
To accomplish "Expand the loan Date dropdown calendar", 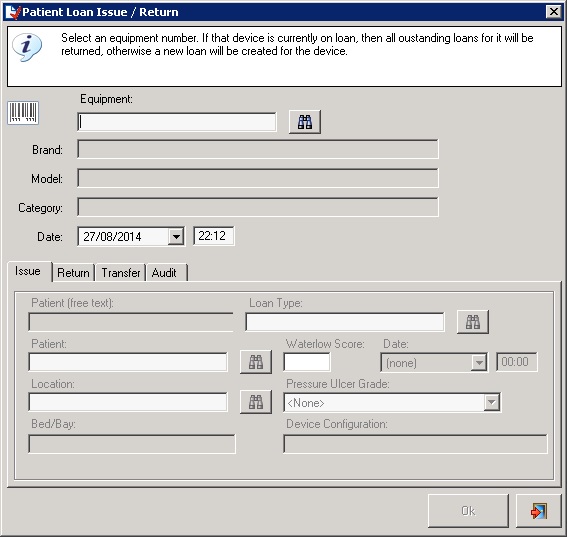I will (x=176, y=236).
